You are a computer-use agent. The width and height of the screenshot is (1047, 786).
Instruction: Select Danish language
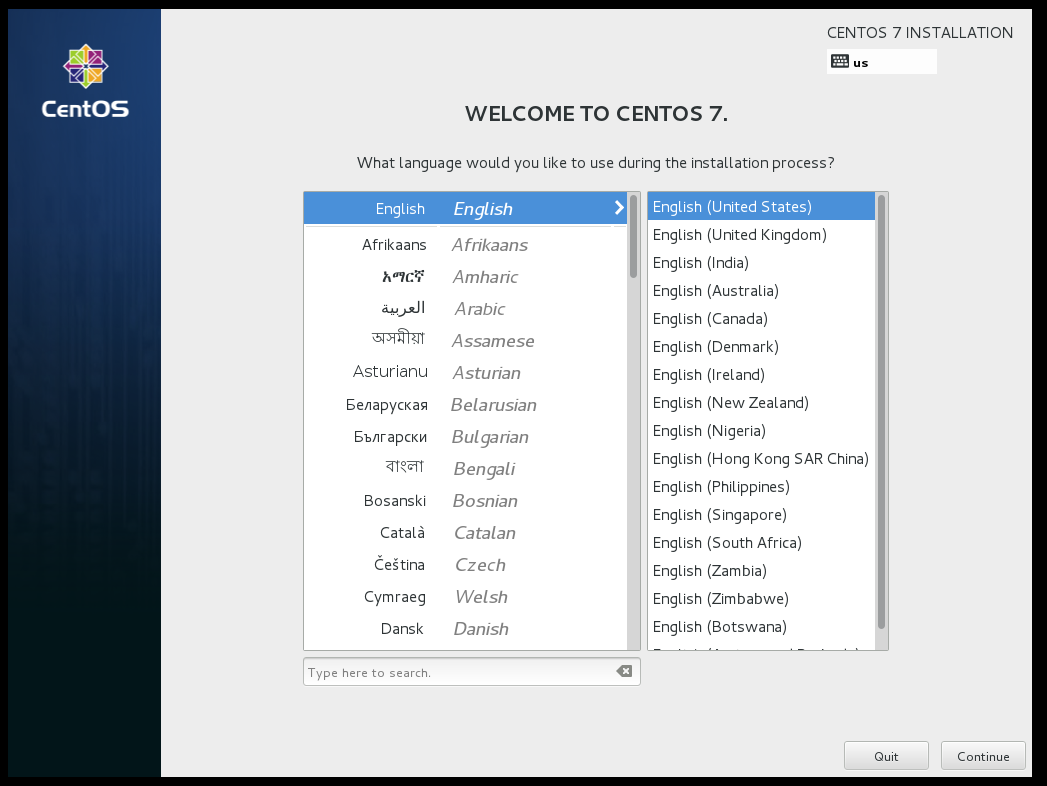pyautogui.click(x=465, y=630)
